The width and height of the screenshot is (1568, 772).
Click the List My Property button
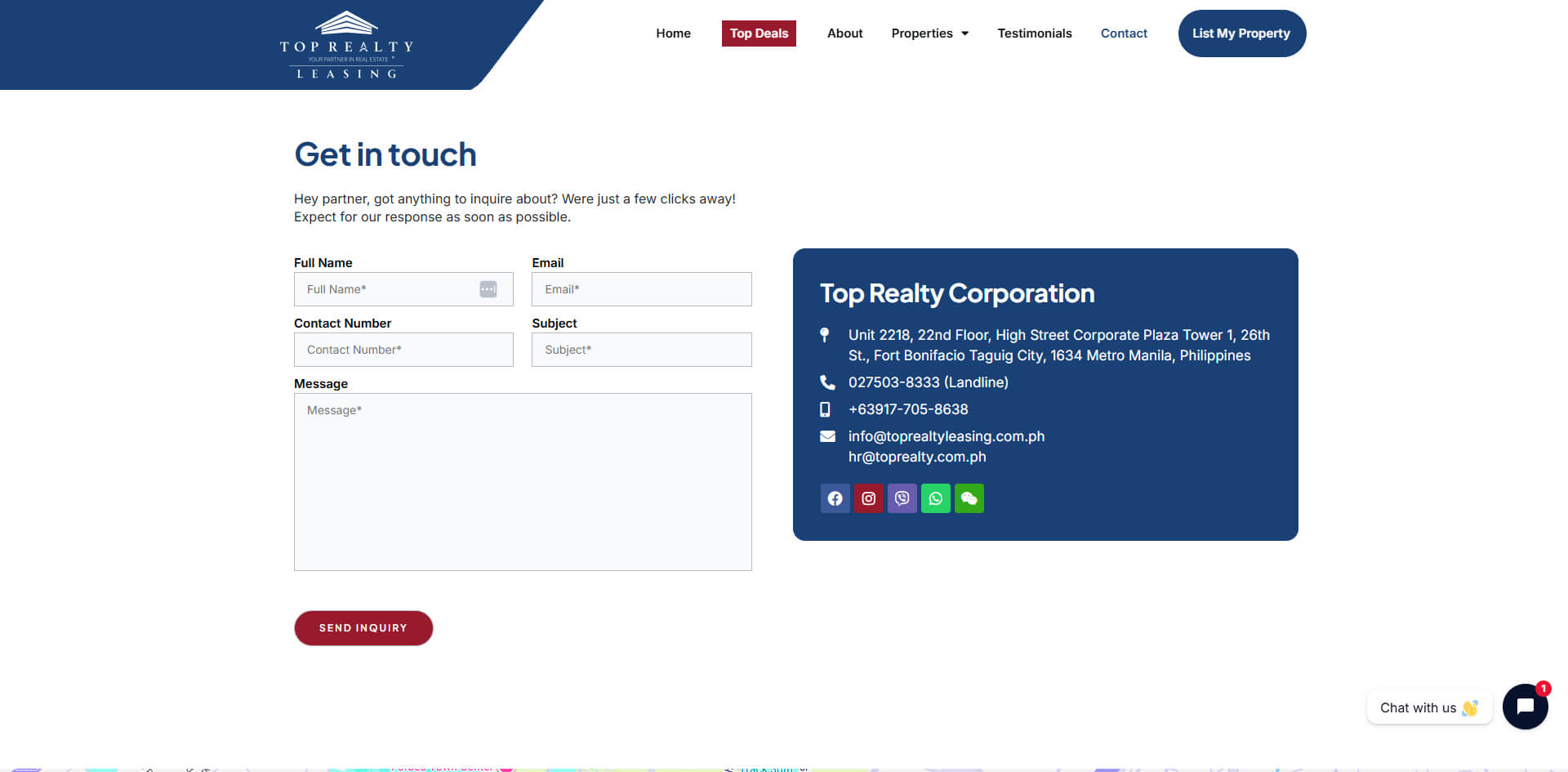[1241, 33]
